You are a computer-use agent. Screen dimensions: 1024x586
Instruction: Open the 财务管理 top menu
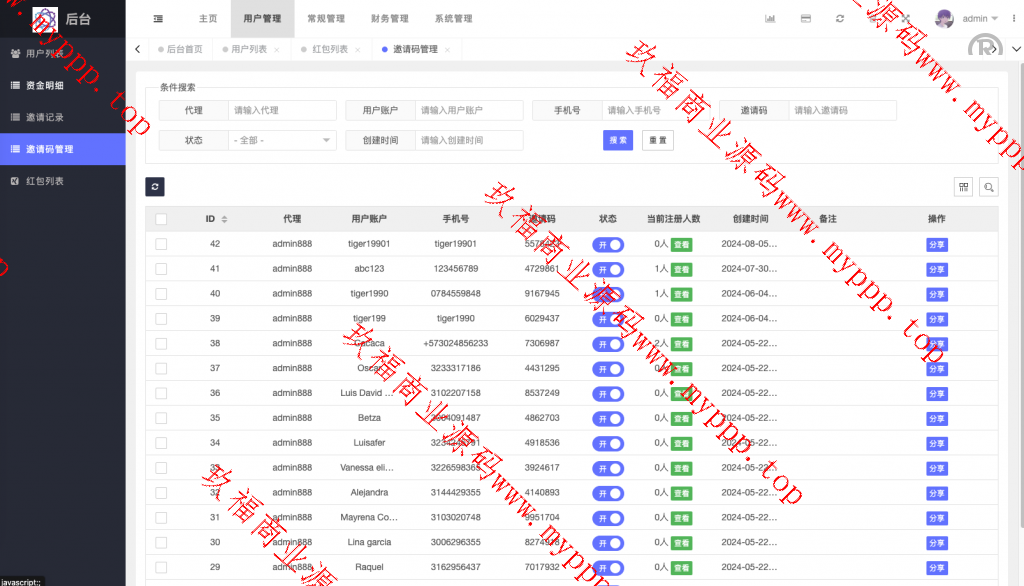389,19
